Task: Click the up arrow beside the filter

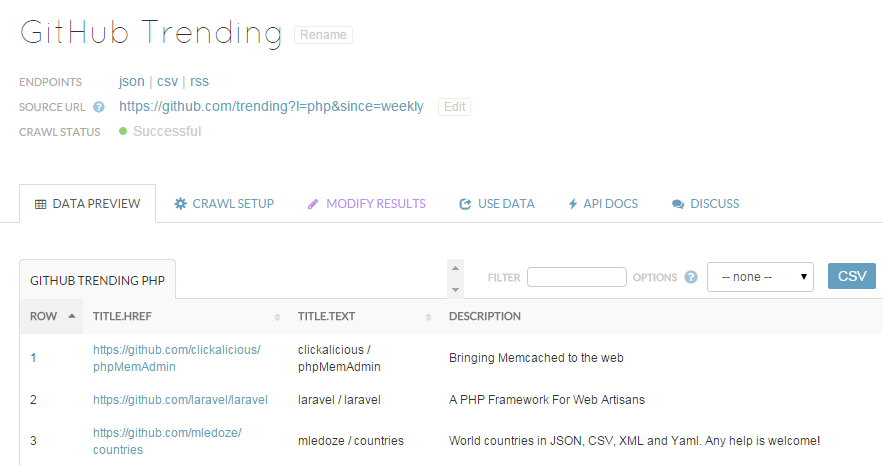Action: pyautogui.click(x=456, y=268)
